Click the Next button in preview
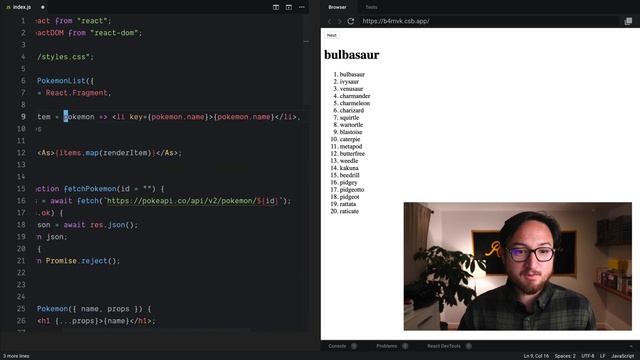Viewport: 640px width, 360px height. click(x=332, y=36)
